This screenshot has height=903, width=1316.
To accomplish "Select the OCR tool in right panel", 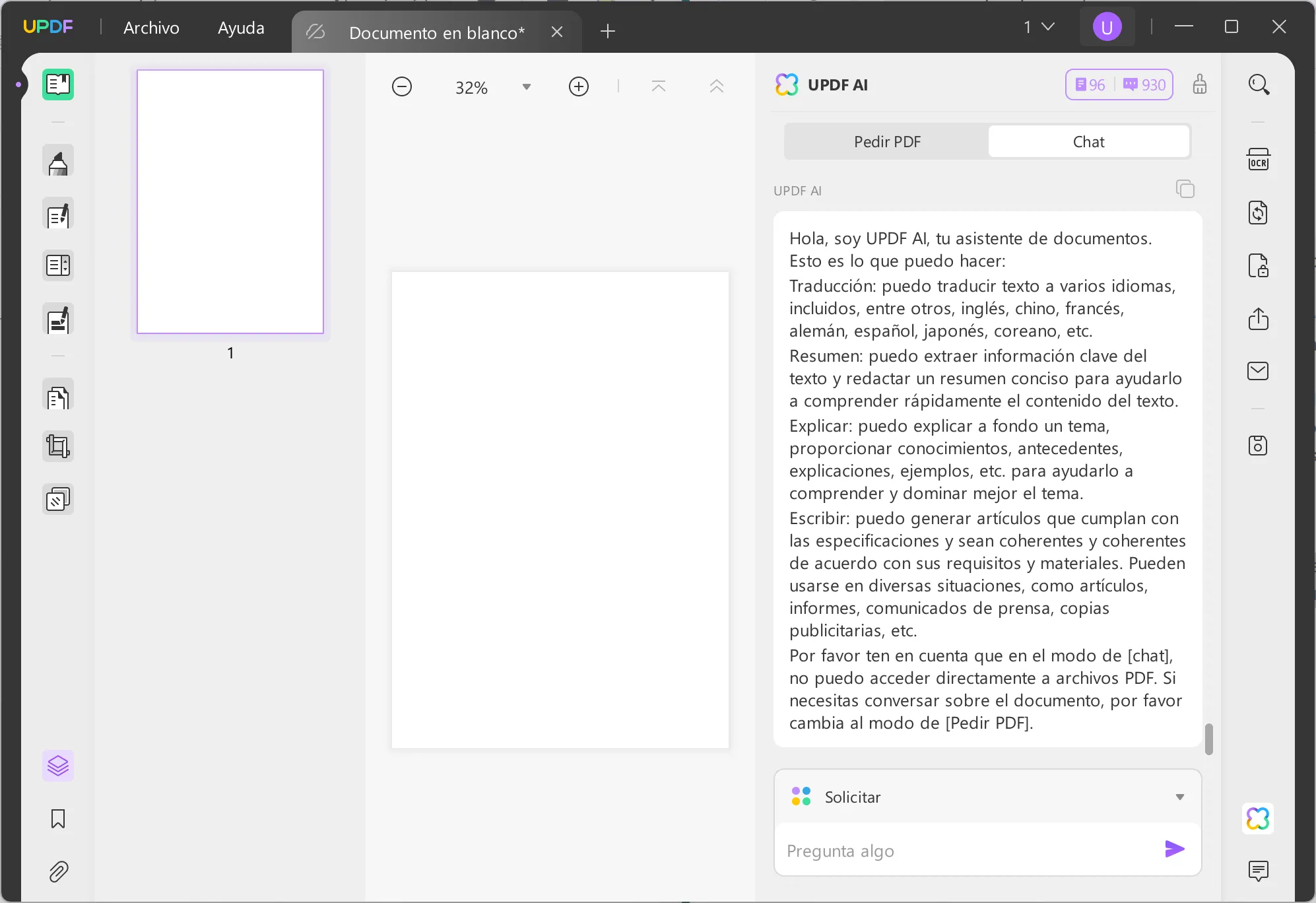I will [1258, 159].
